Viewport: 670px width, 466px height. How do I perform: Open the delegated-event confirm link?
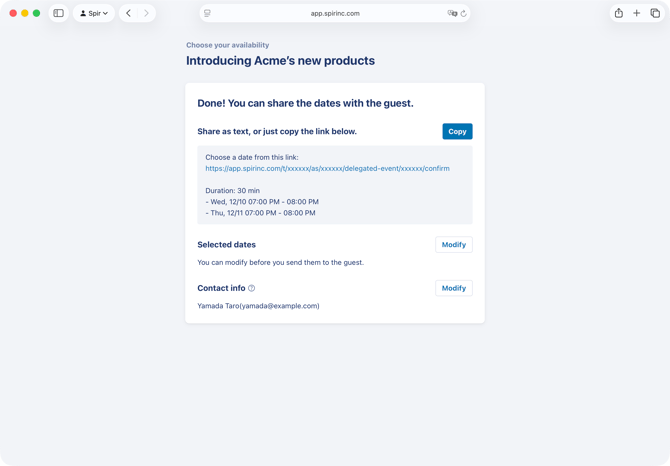point(327,168)
